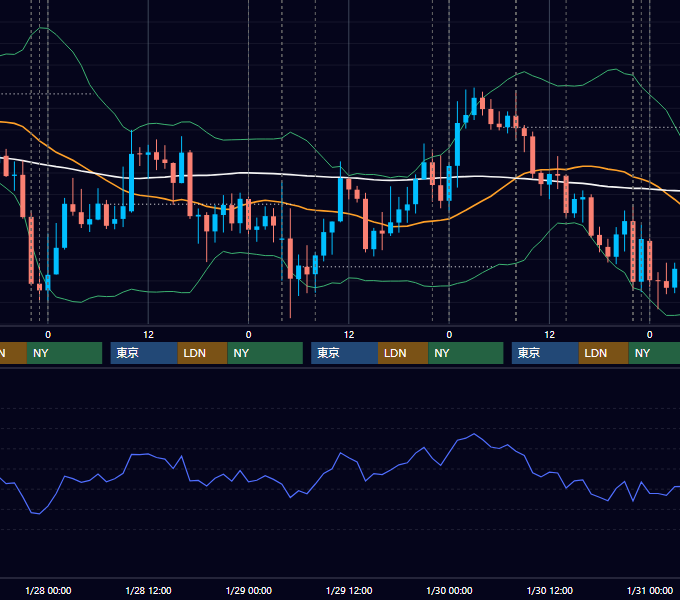Image resolution: width=680 pixels, height=600 pixels.
Task: Select the 1/28 12:00 time axis label
Action: pyautogui.click(x=148, y=590)
